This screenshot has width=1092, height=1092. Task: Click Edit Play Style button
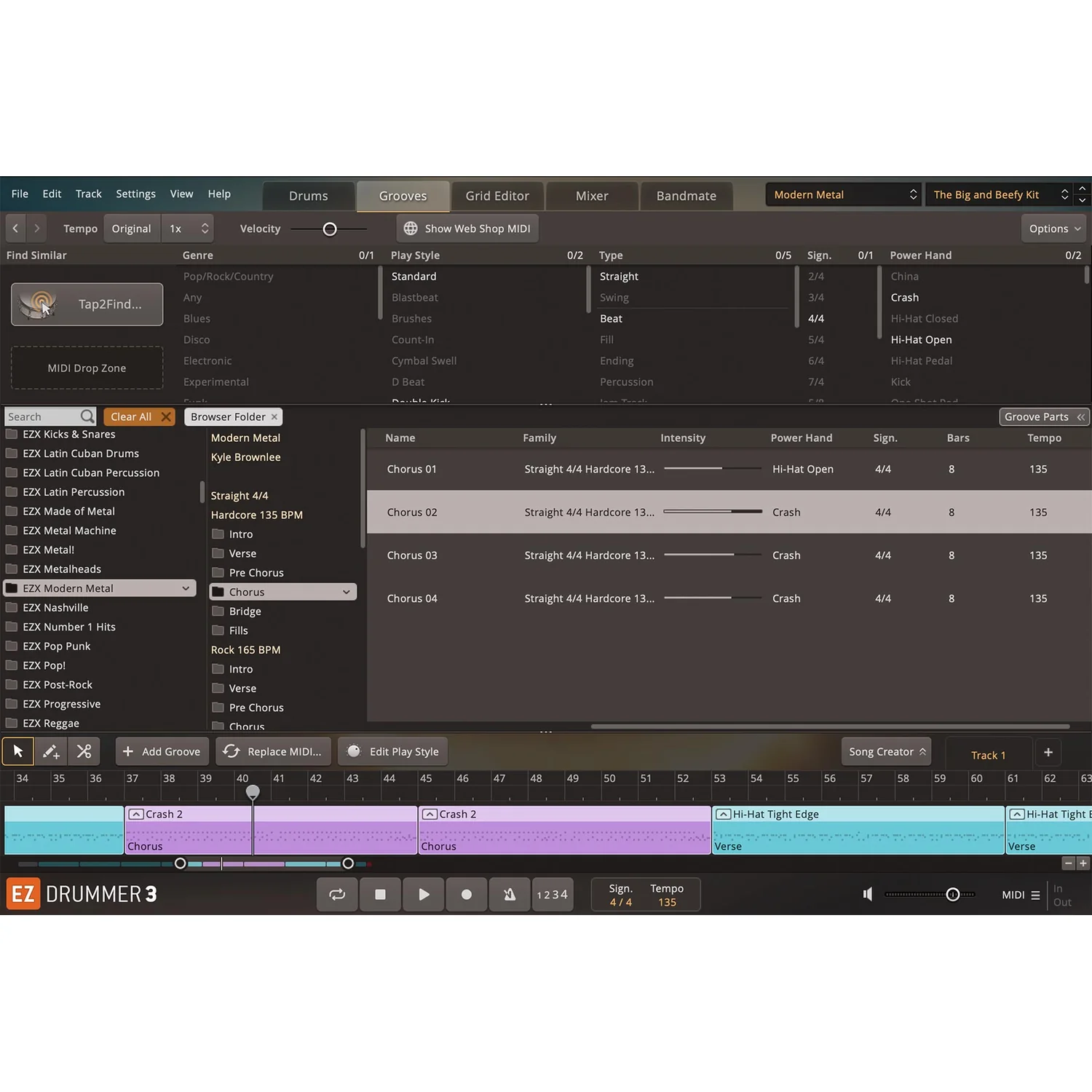[x=393, y=752]
